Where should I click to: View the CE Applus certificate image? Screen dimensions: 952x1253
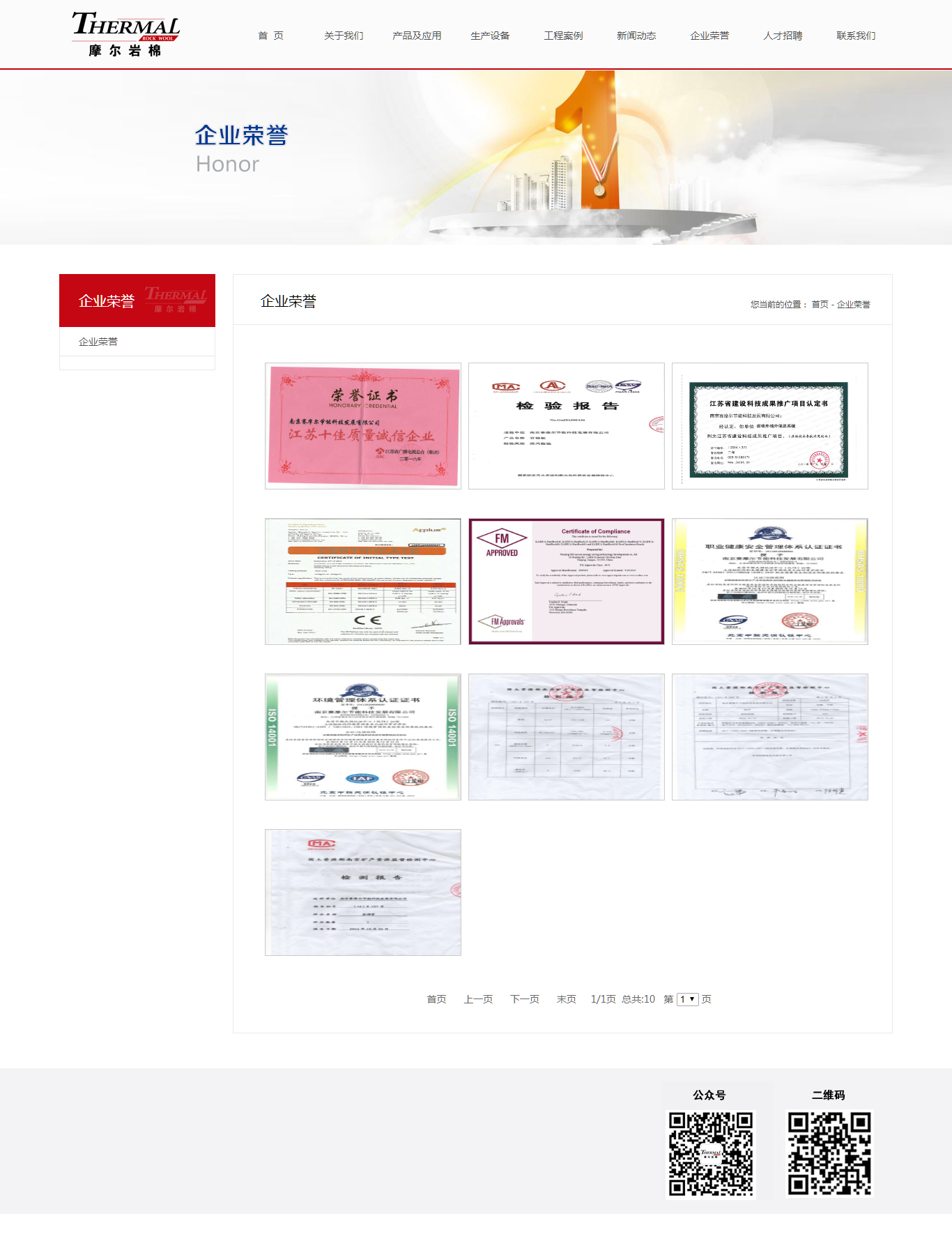pos(362,581)
